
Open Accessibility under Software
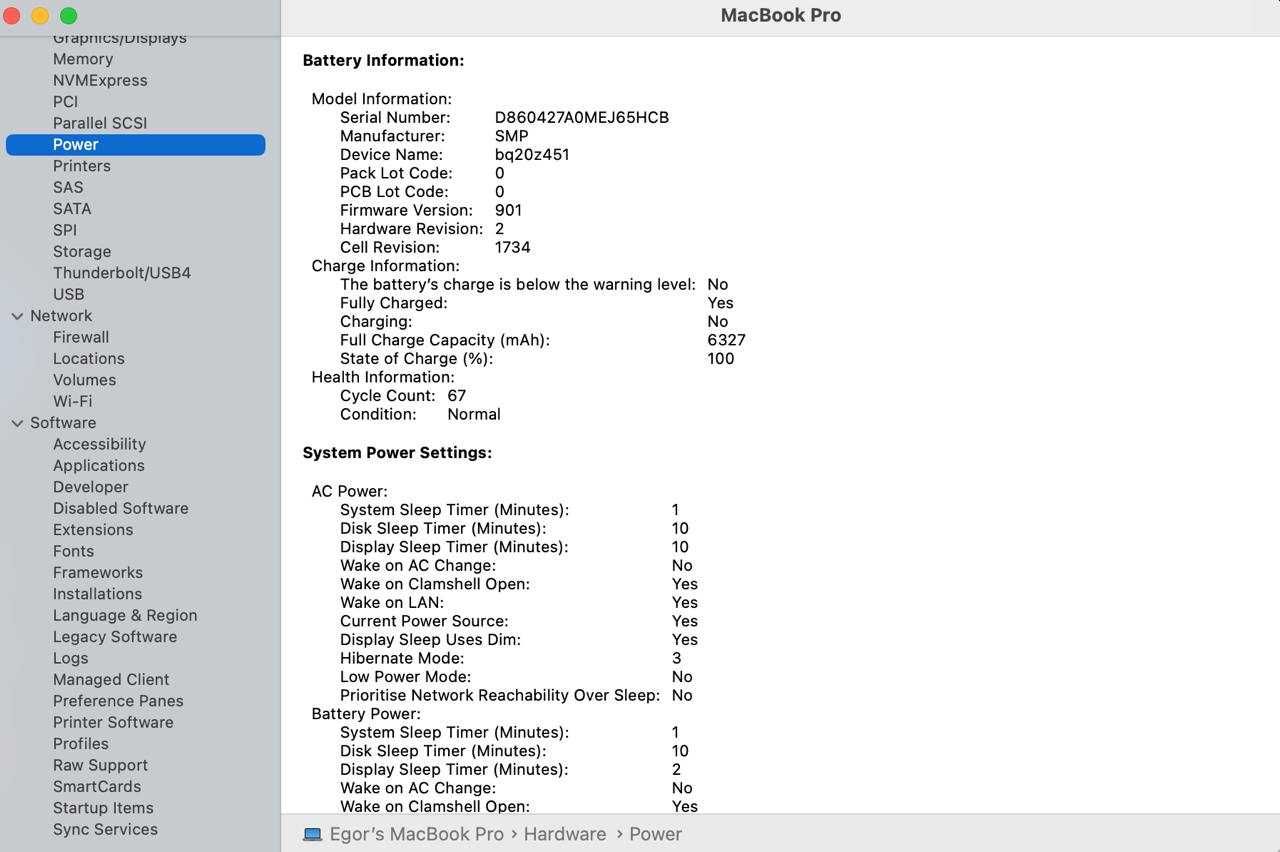(99, 444)
